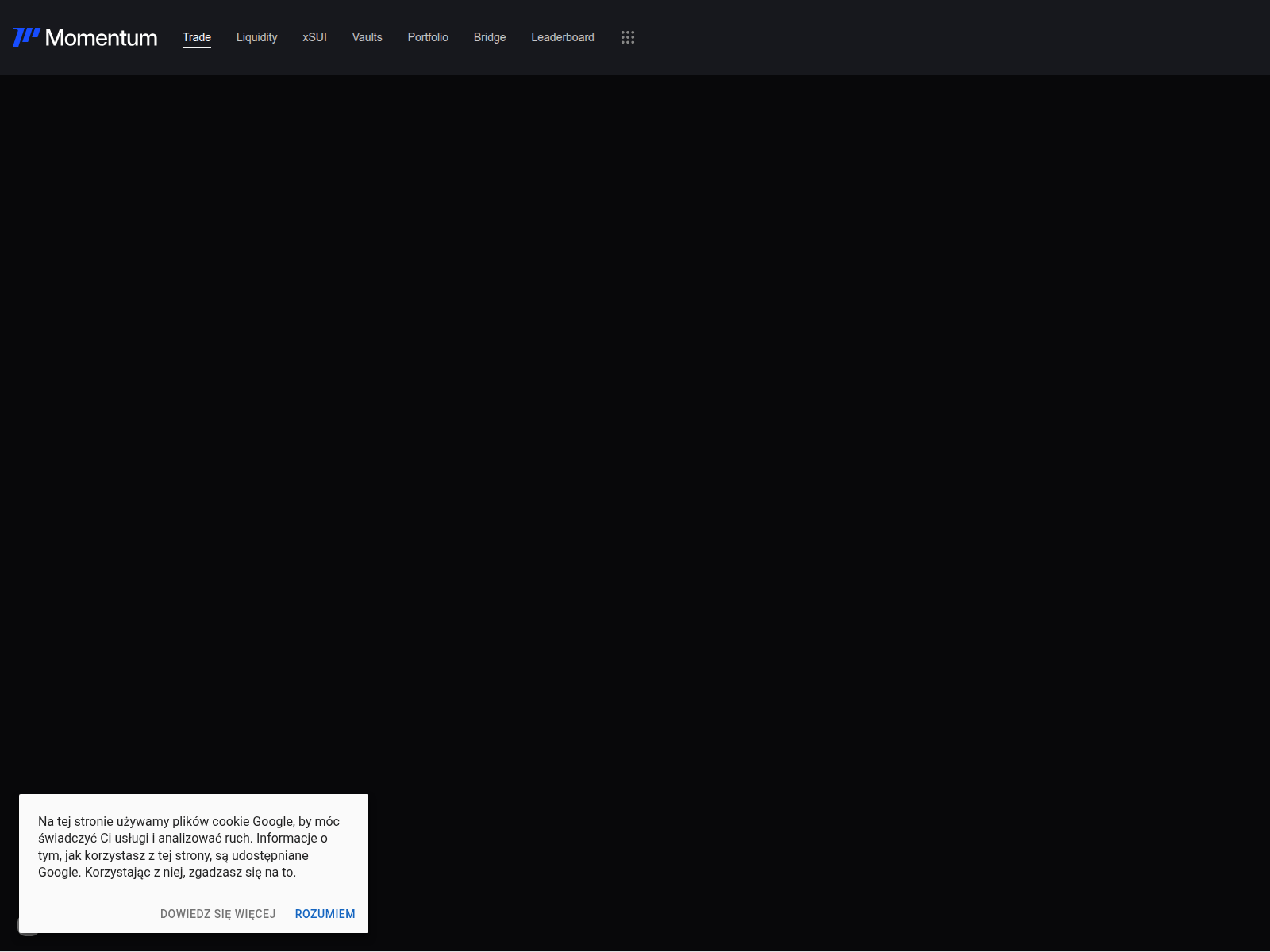Image resolution: width=1270 pixels, height=952 pixels.
Task: Open the Liquidity tab
Action: pos(257,37)
